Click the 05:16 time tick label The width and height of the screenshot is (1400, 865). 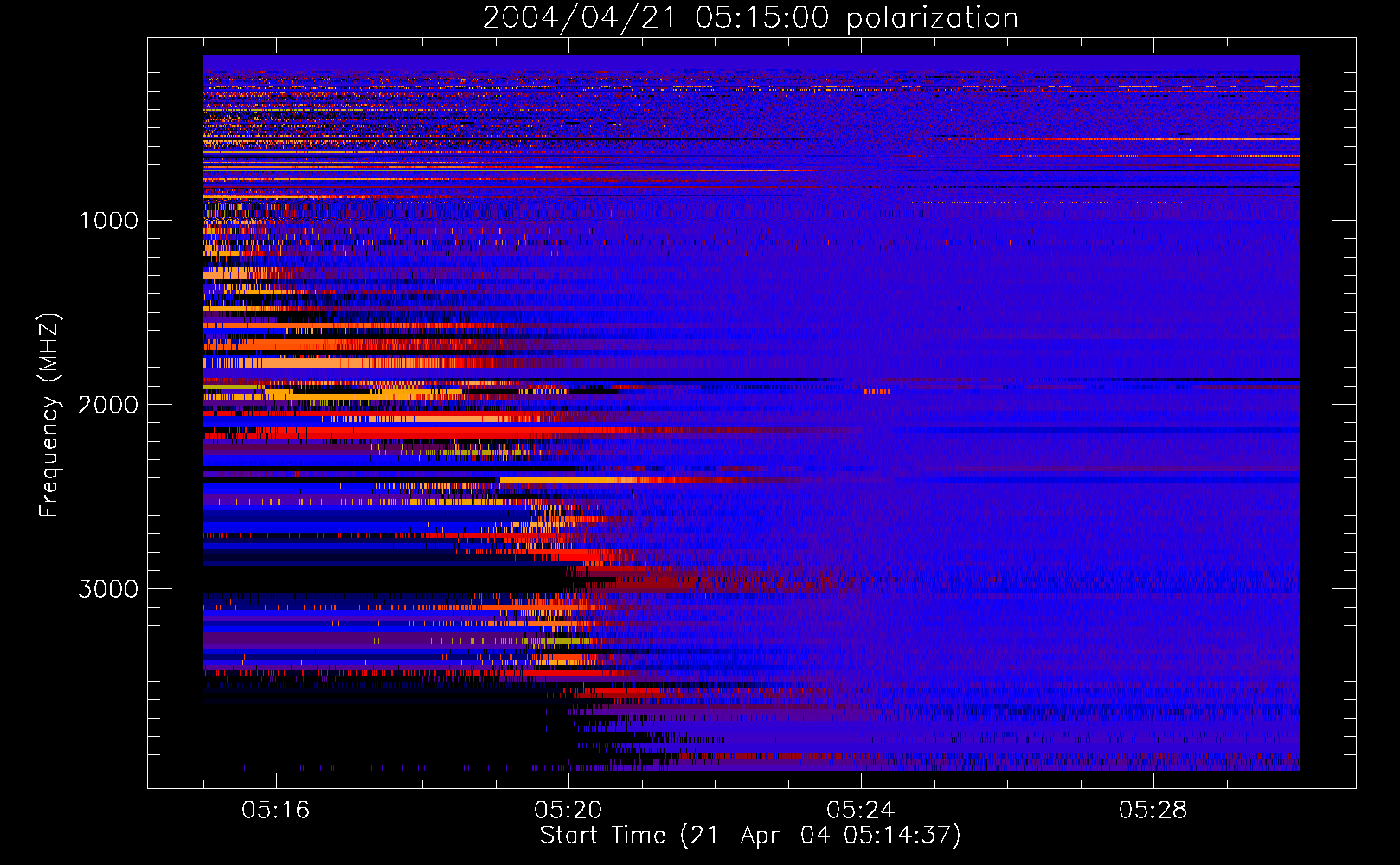(x=276, y=810)
